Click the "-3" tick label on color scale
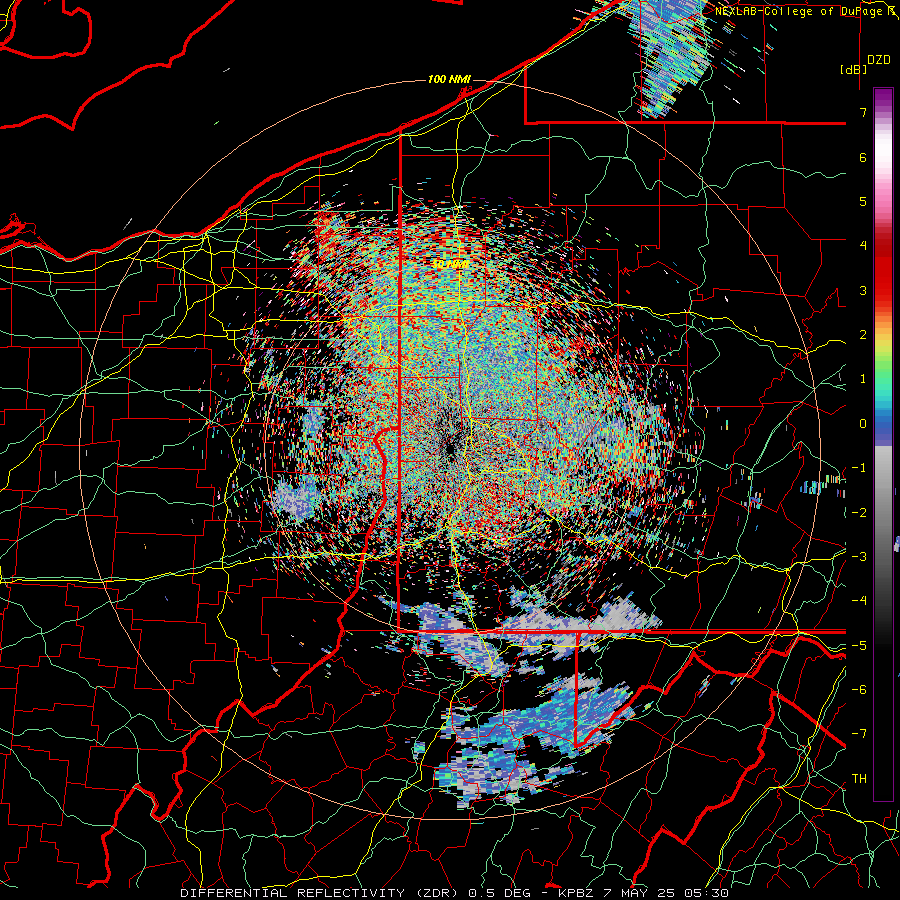The image size is (900, 900). click(859, 557)
